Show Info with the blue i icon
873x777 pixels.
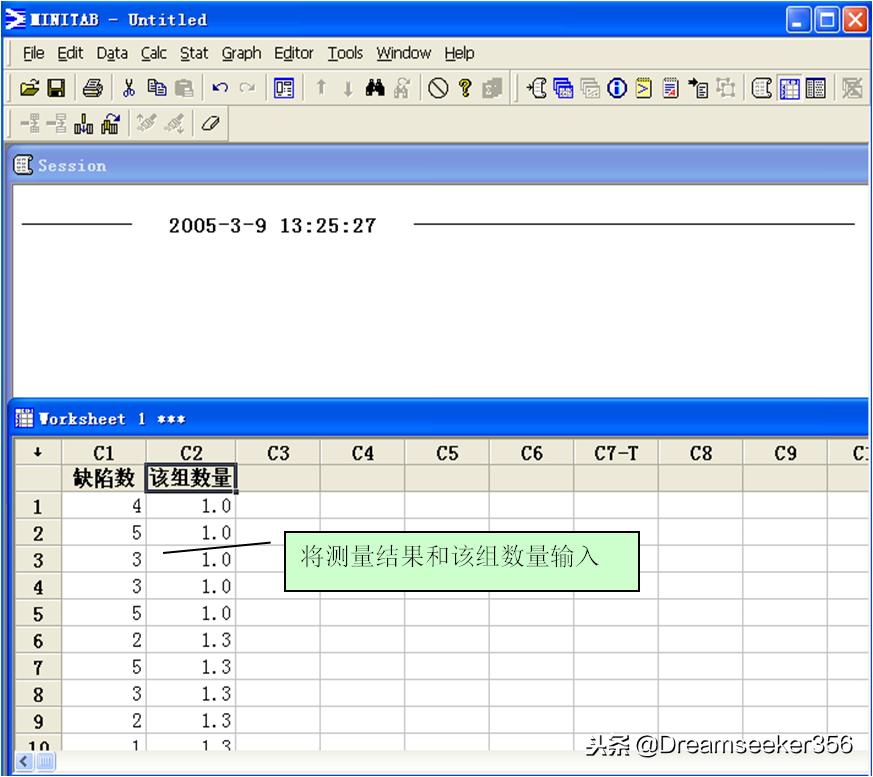tap(617, 88)
